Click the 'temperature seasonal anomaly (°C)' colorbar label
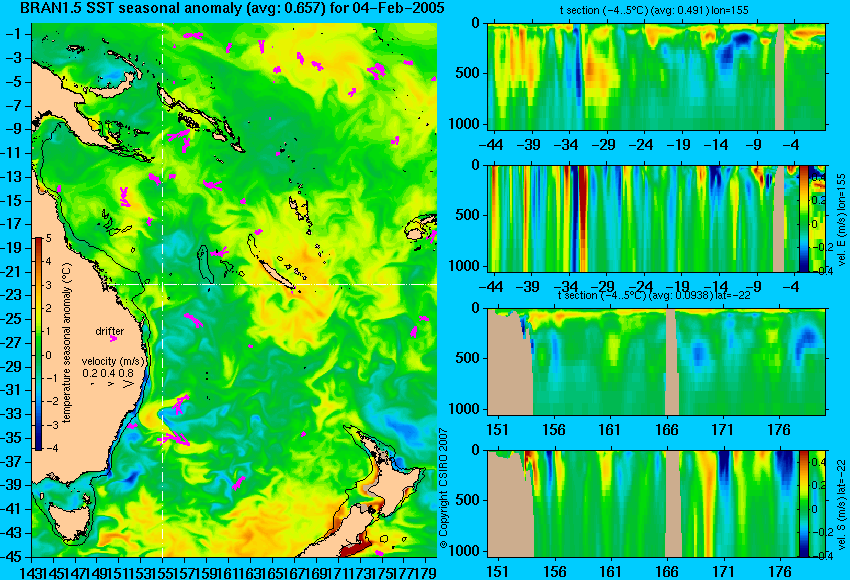This screenshot has width=850, height=580. coord(67,344)
